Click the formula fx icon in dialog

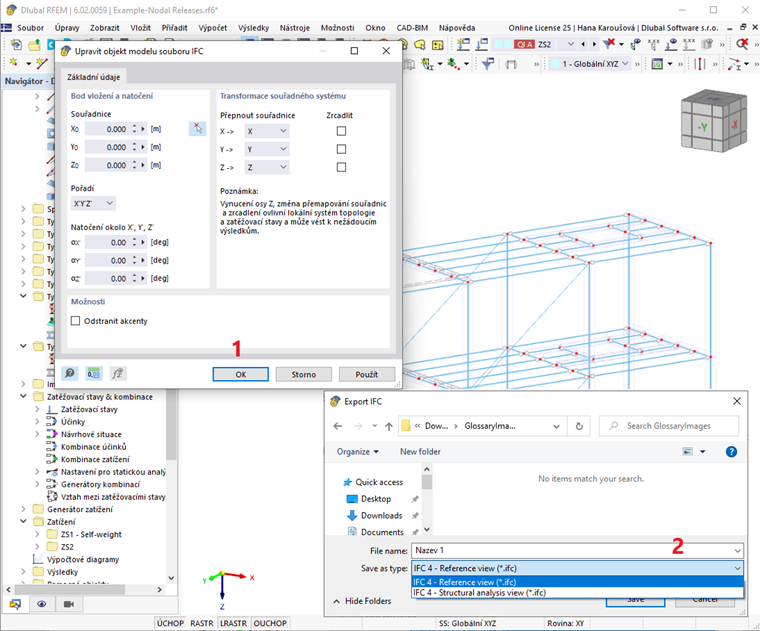click(x=118, y=373)
